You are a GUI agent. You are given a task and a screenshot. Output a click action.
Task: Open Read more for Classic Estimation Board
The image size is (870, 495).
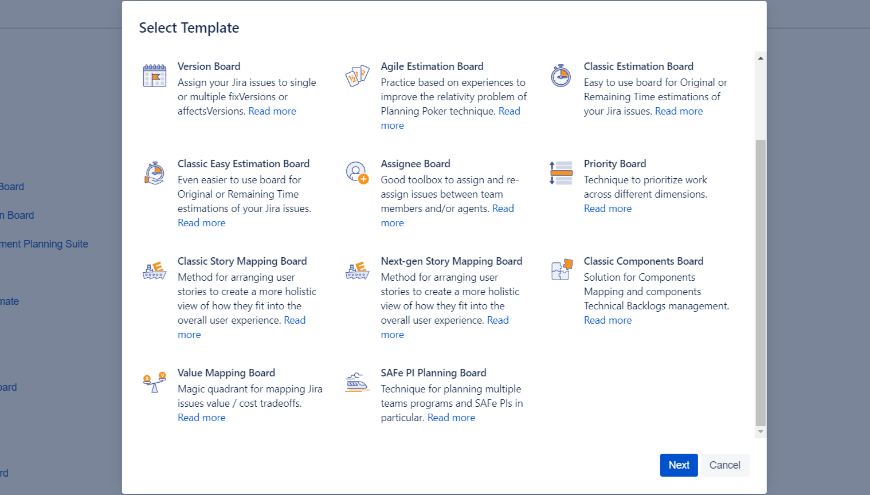pyautogui.click(x=679, y=111)
